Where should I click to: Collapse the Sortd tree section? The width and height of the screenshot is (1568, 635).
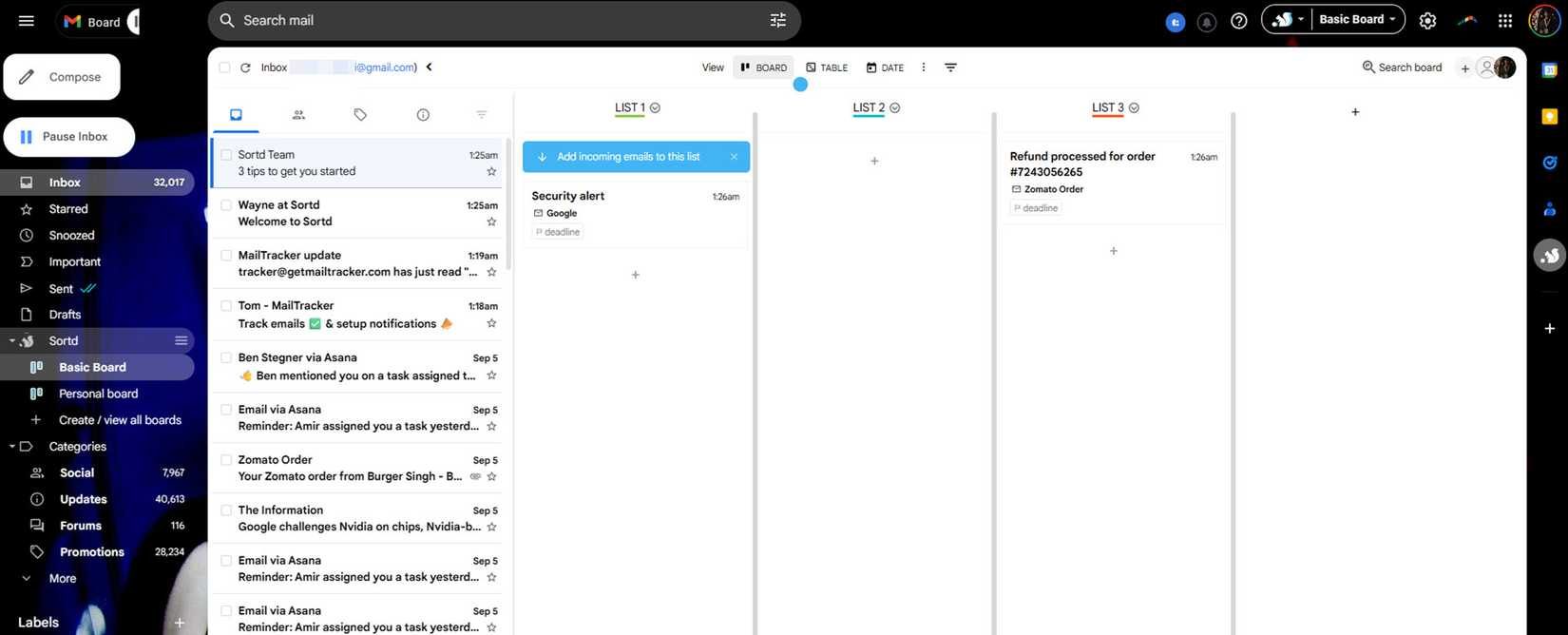[x=12, y=340]
